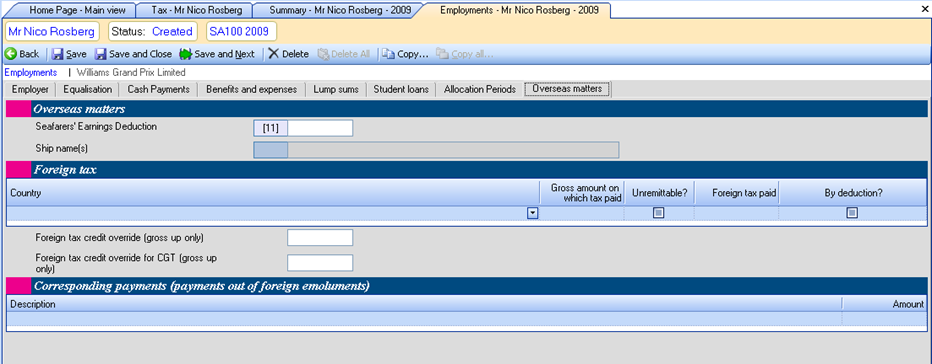Click the Description column header
Screen dimensions: 932x364
click(424, 304)
